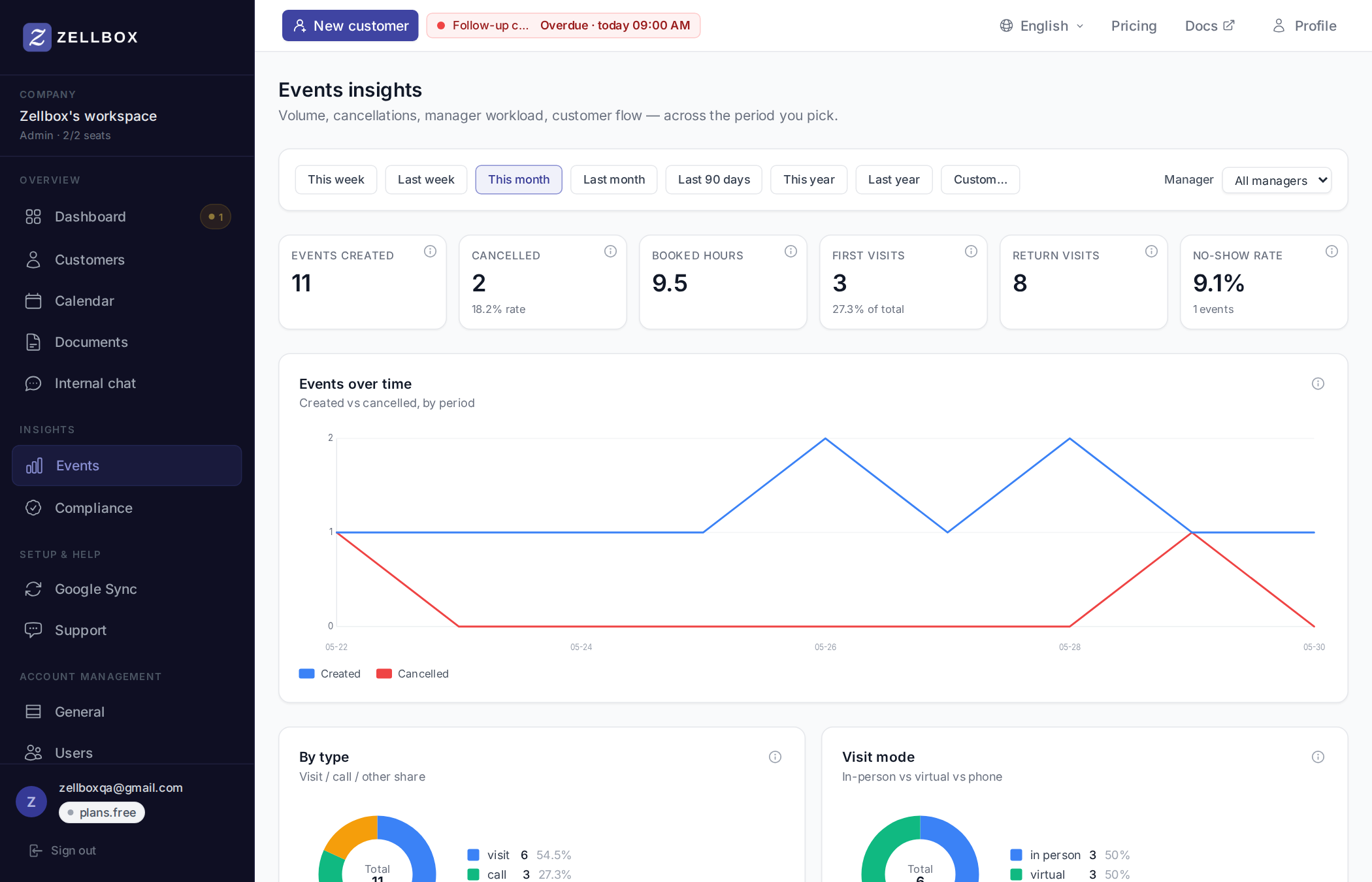Screen dimensions: 1372x882
Task: Click the Internal chat bubble icon
Action: coord(33,384)
